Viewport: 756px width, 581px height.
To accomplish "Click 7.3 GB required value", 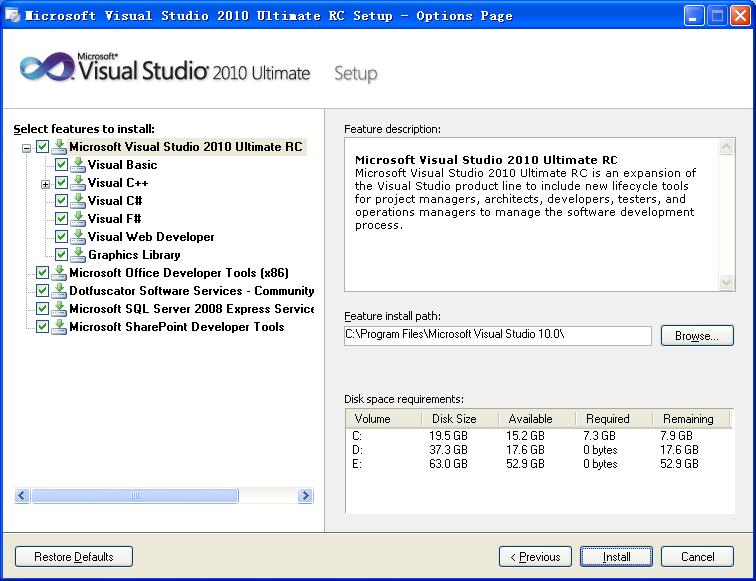I will coord(599,436).
